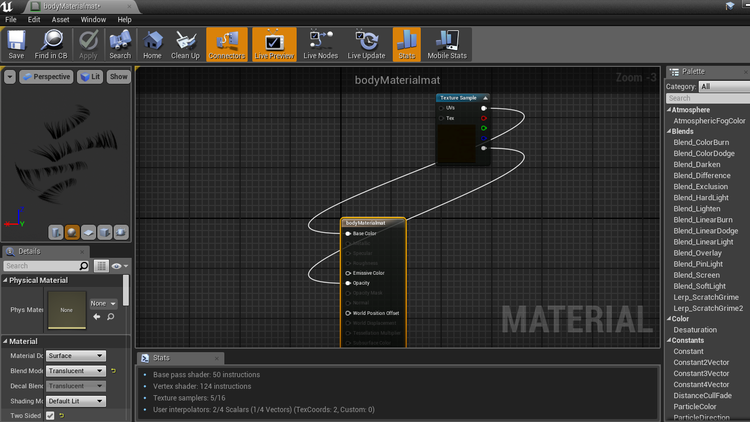Image resolution: width=750 pixels, height=422 pixels.
Task: Collapse the Texture Sample node arrow
Action: coord(485,98)
